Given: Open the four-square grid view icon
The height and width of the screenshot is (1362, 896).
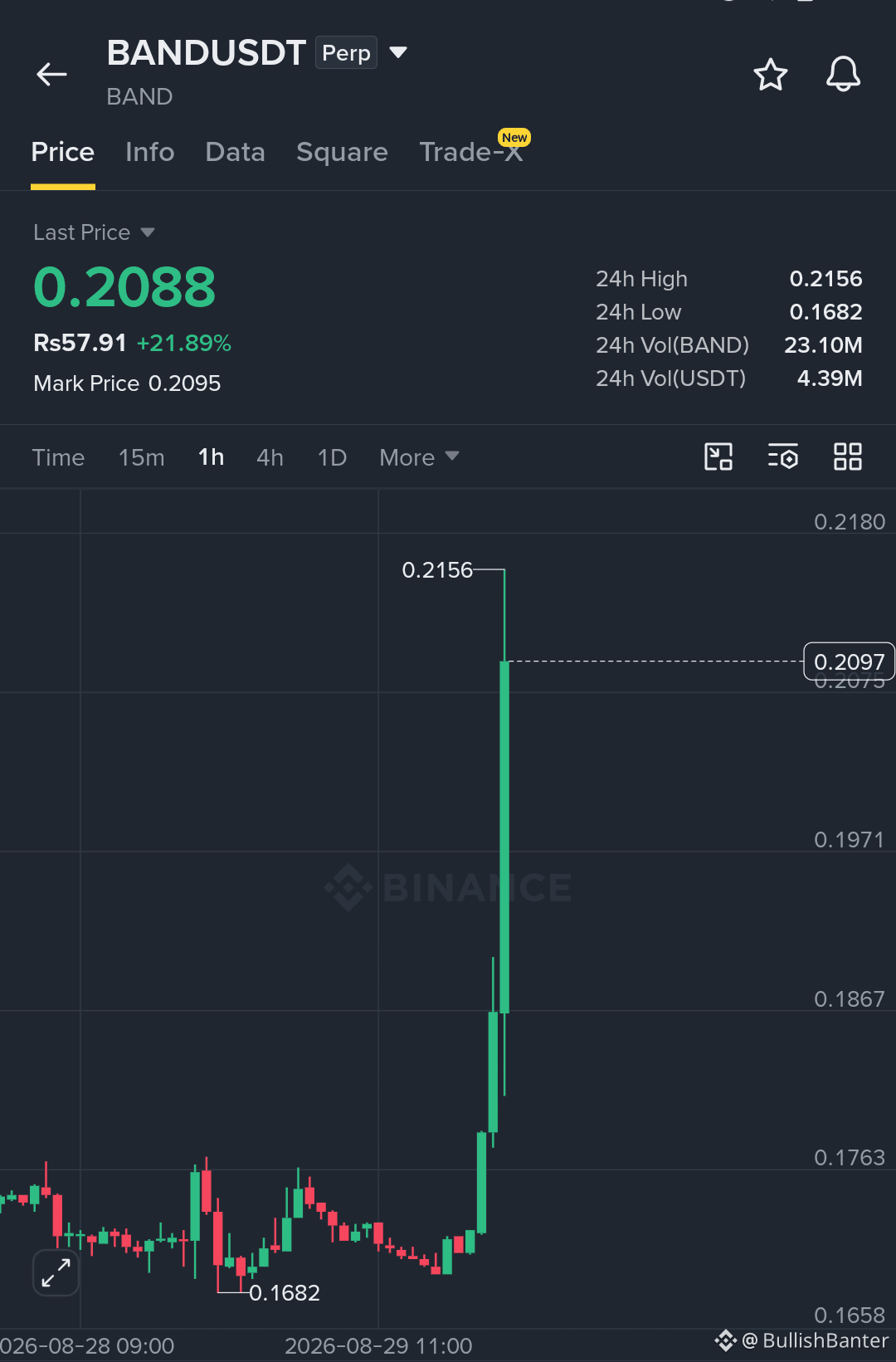Looking at the screenshot, I should click(x=848, y=456).
